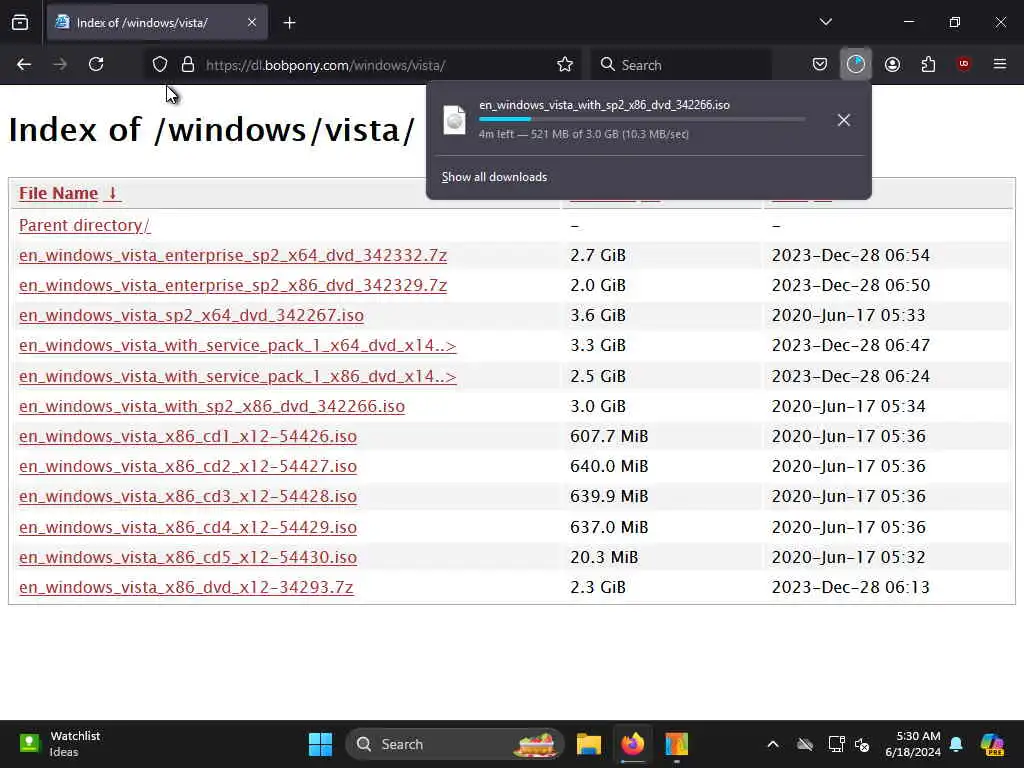Toggle the downloads panel toolbar button

tap(856, 65)
